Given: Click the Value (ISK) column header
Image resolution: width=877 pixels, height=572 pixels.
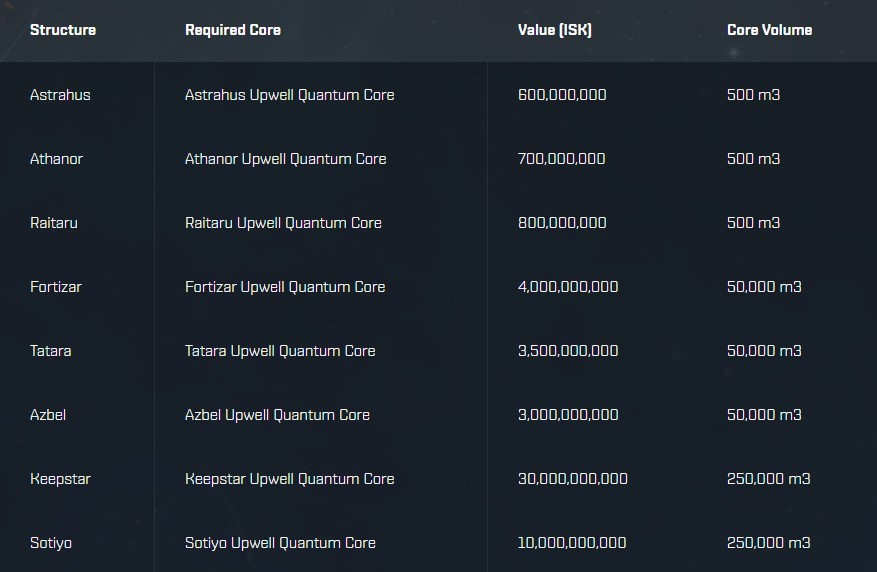Looking at the screenshot, I should [x=554, y=30].
